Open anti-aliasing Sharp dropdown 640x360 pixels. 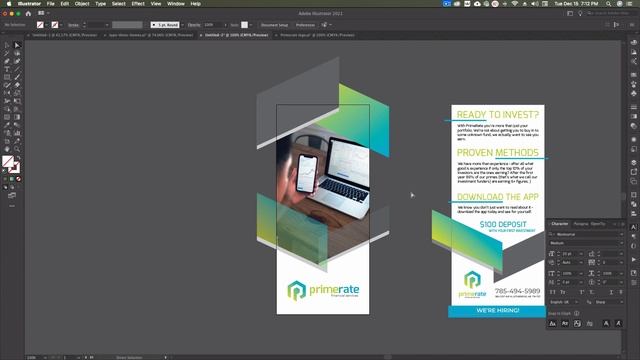621,302
